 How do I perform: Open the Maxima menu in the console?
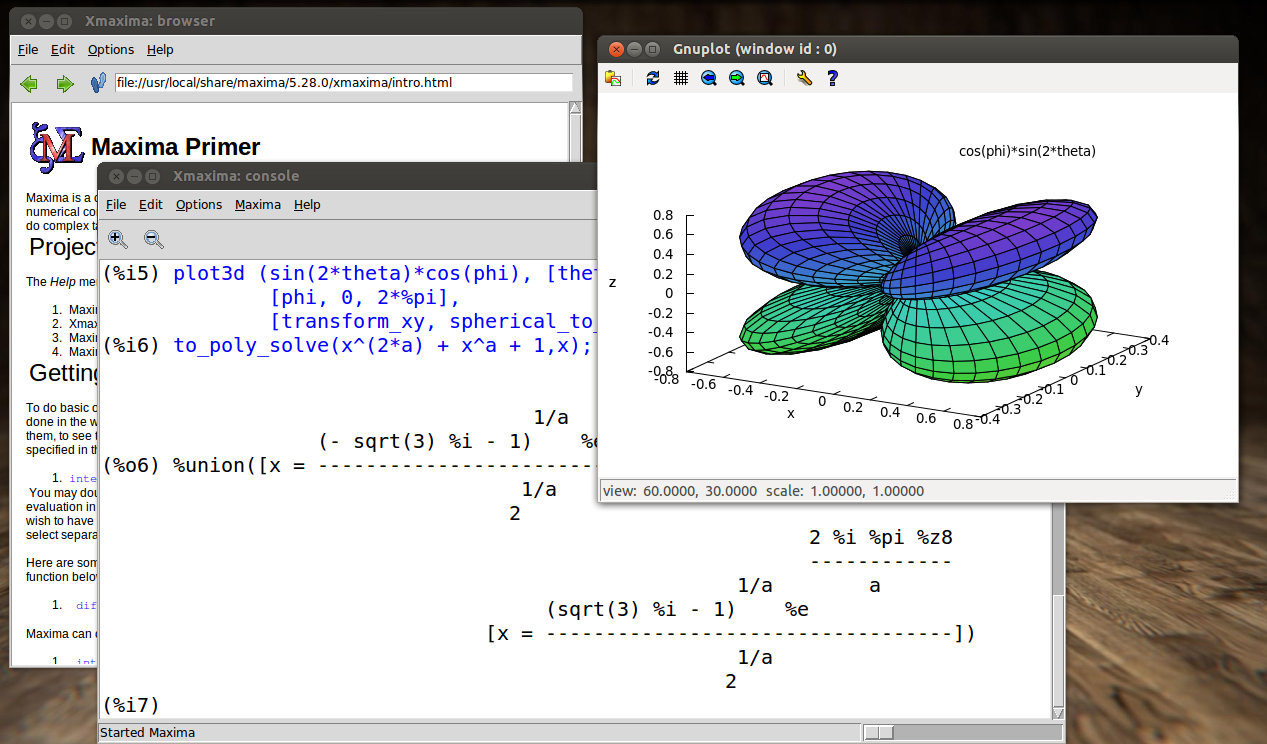coord(258,205)
